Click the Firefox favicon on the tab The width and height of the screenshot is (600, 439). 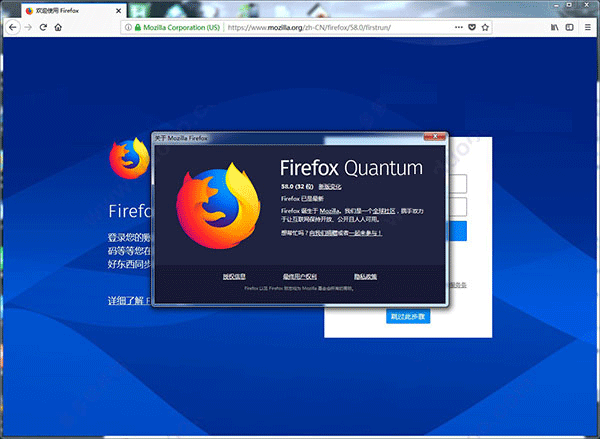click(x=29, y=11)
